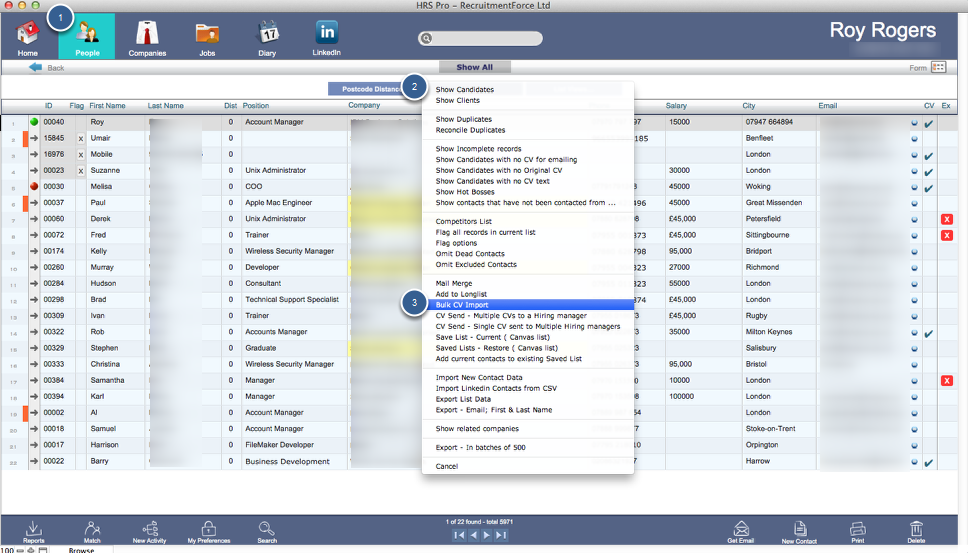Toggle flag checkbox for Mobile
The width and height of the screenshot is (968, 553).
80,155
